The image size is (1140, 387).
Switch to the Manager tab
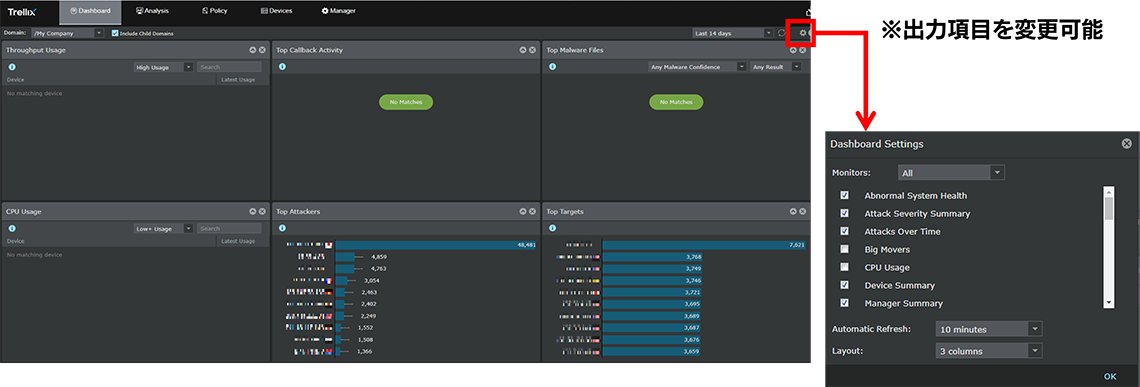tap(339, 11)
